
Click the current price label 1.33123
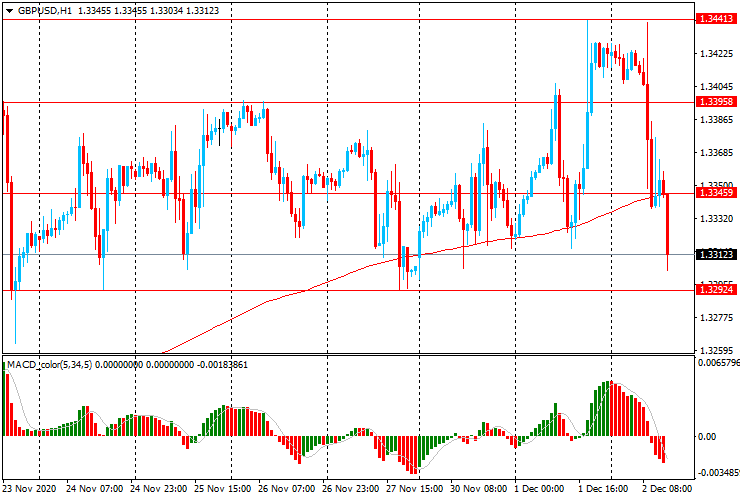click(x=716, y=254)
